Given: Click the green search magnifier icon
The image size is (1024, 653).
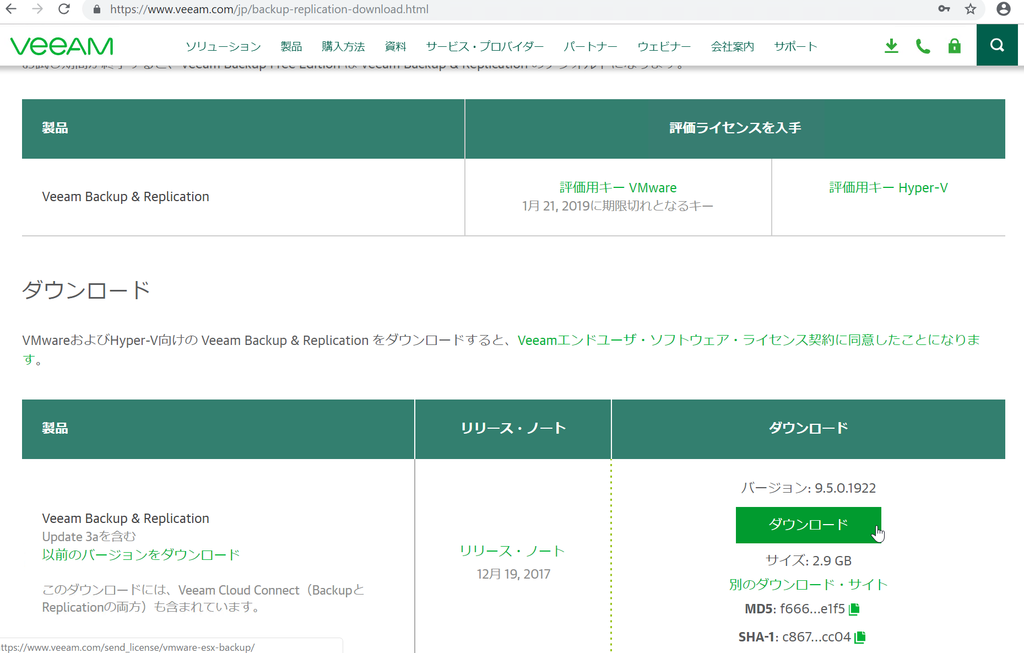Looking at the screenshot, I should click(x=996, y=45).
